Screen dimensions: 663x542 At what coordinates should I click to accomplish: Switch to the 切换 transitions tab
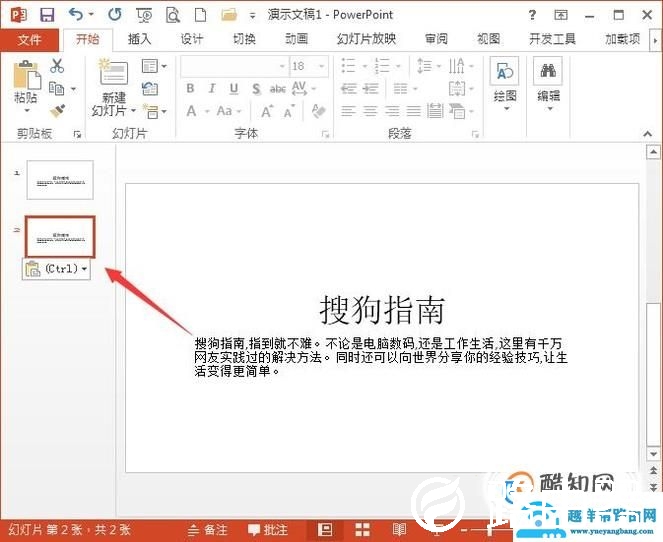[244, 39]
